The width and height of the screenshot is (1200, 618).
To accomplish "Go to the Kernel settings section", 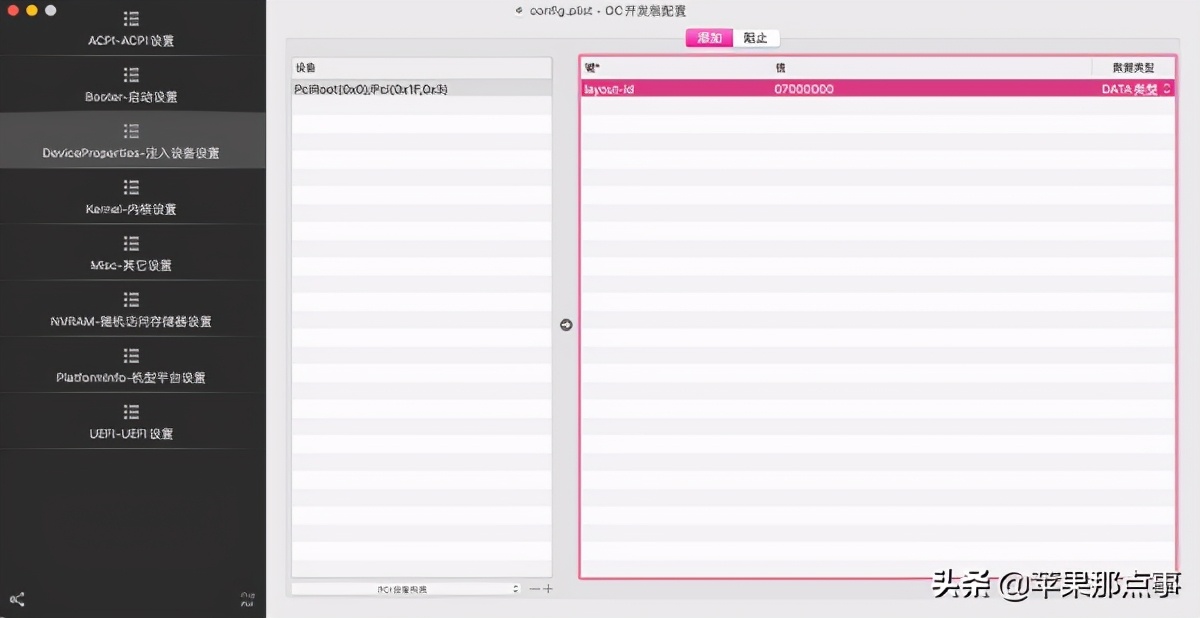I will coord(131,198).
